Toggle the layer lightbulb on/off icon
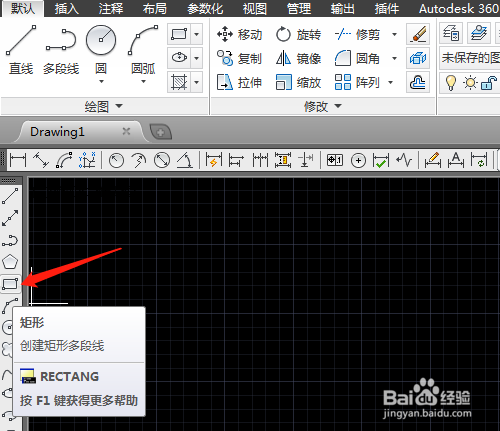 [451, 82]
